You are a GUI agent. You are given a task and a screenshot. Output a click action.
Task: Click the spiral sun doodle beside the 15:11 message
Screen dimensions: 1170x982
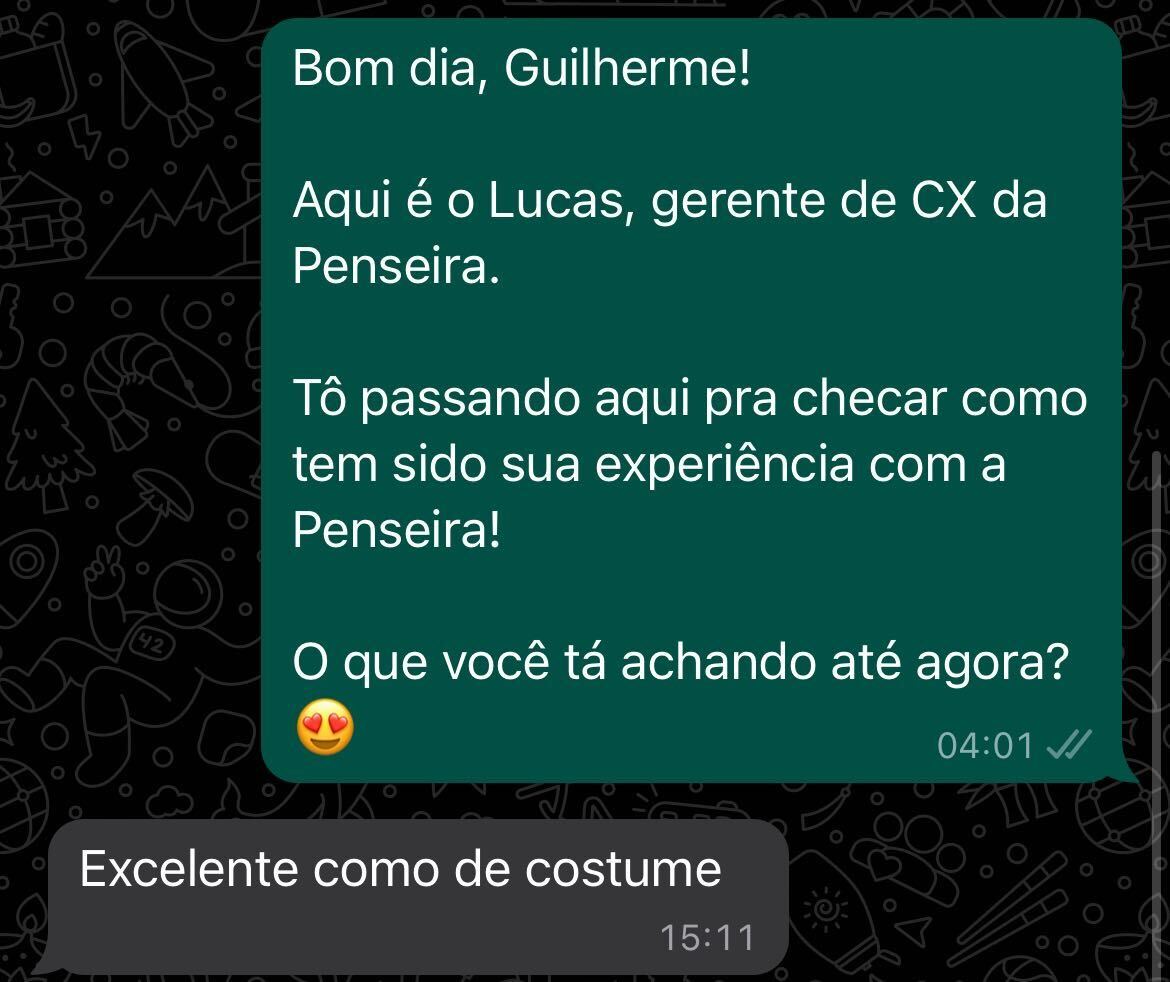pyautogui.click(x=827, y=909)
